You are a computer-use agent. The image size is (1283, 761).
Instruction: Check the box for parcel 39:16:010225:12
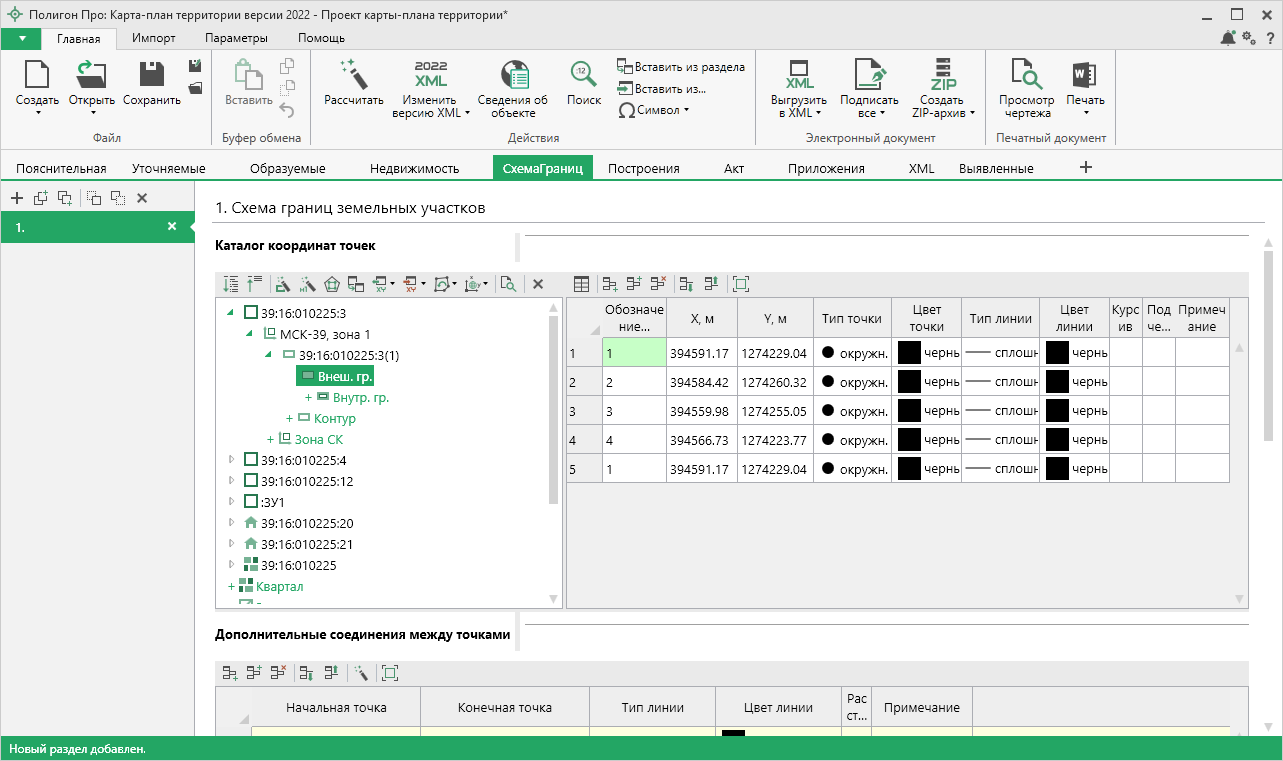pyautogui.click(x=251, y=481)
